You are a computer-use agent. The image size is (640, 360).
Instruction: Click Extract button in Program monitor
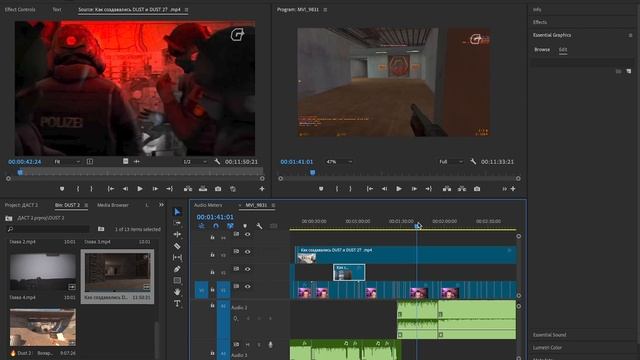click(462, 189)
